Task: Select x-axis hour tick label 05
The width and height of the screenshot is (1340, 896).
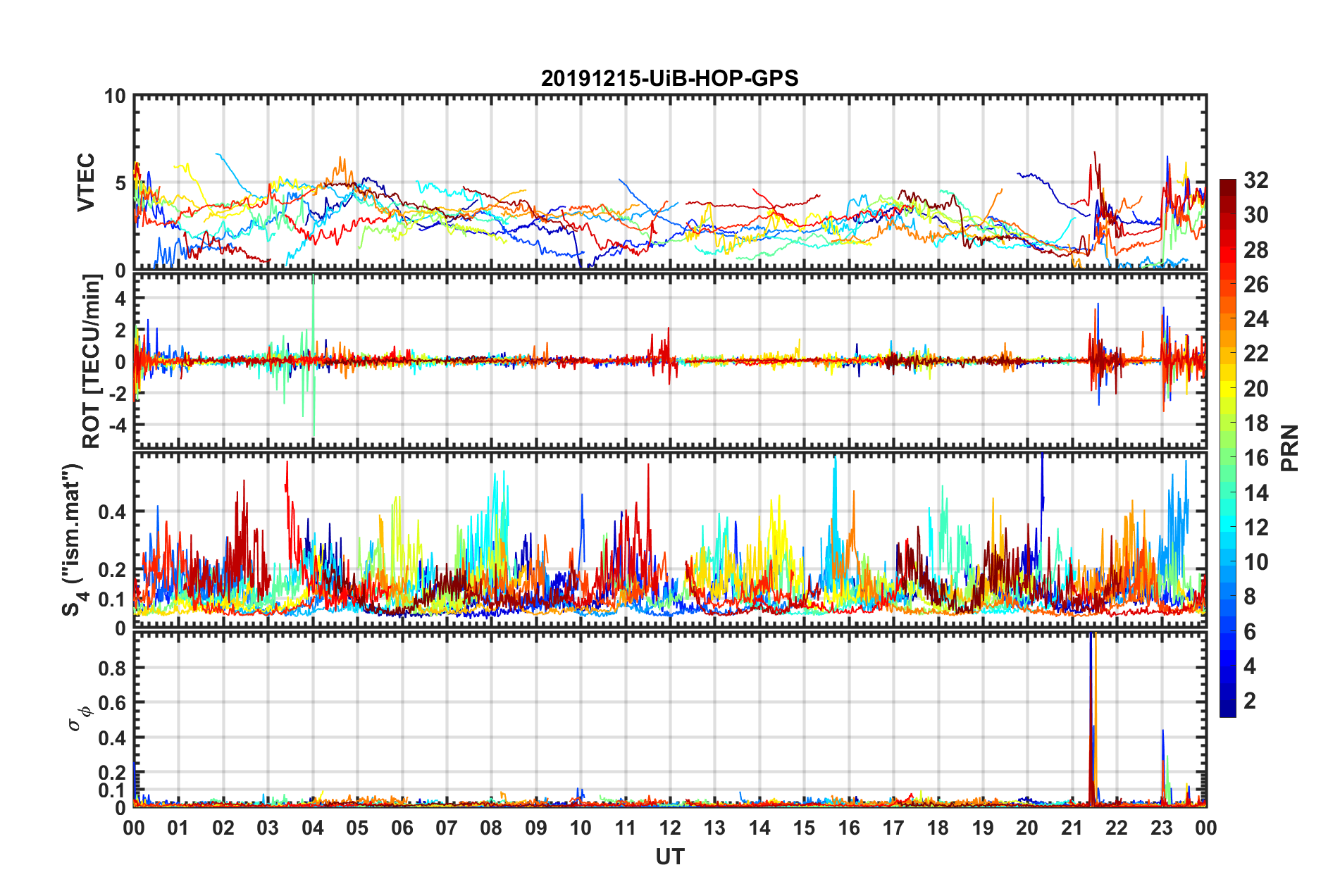Action: (357, 828)
